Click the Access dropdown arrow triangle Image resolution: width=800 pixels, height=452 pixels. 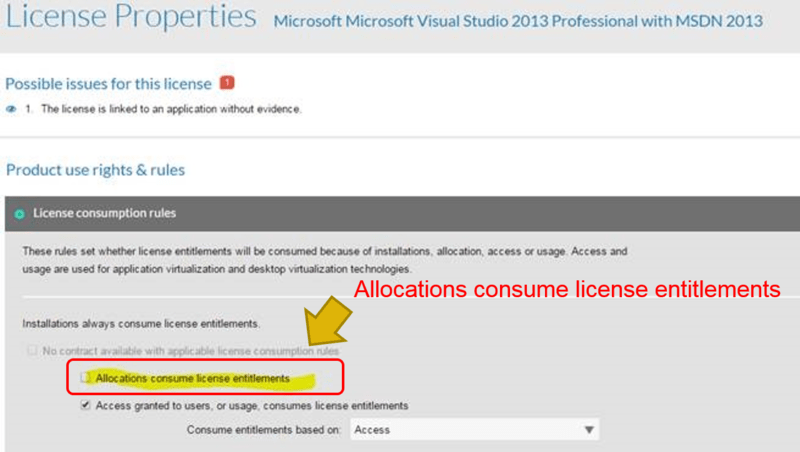(588, 430)
